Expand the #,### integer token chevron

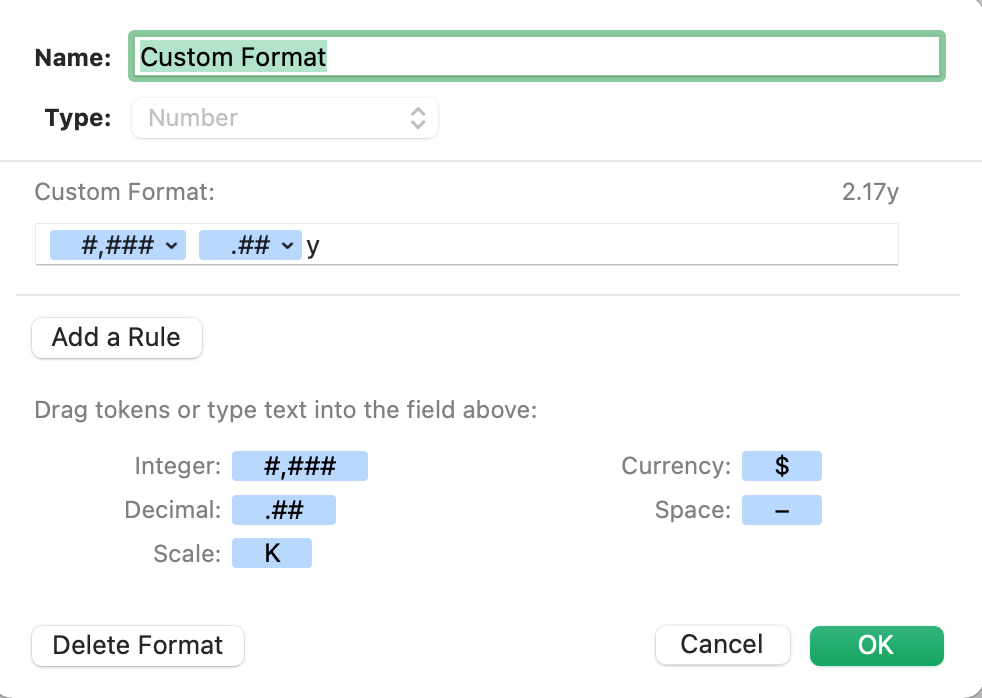pos(172,246)
